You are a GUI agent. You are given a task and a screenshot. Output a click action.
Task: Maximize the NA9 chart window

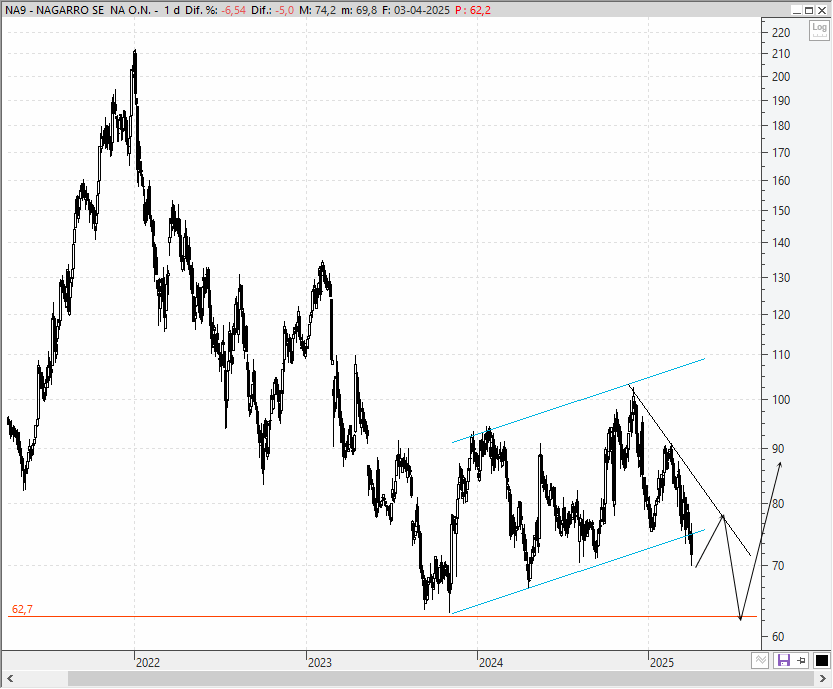809,10
